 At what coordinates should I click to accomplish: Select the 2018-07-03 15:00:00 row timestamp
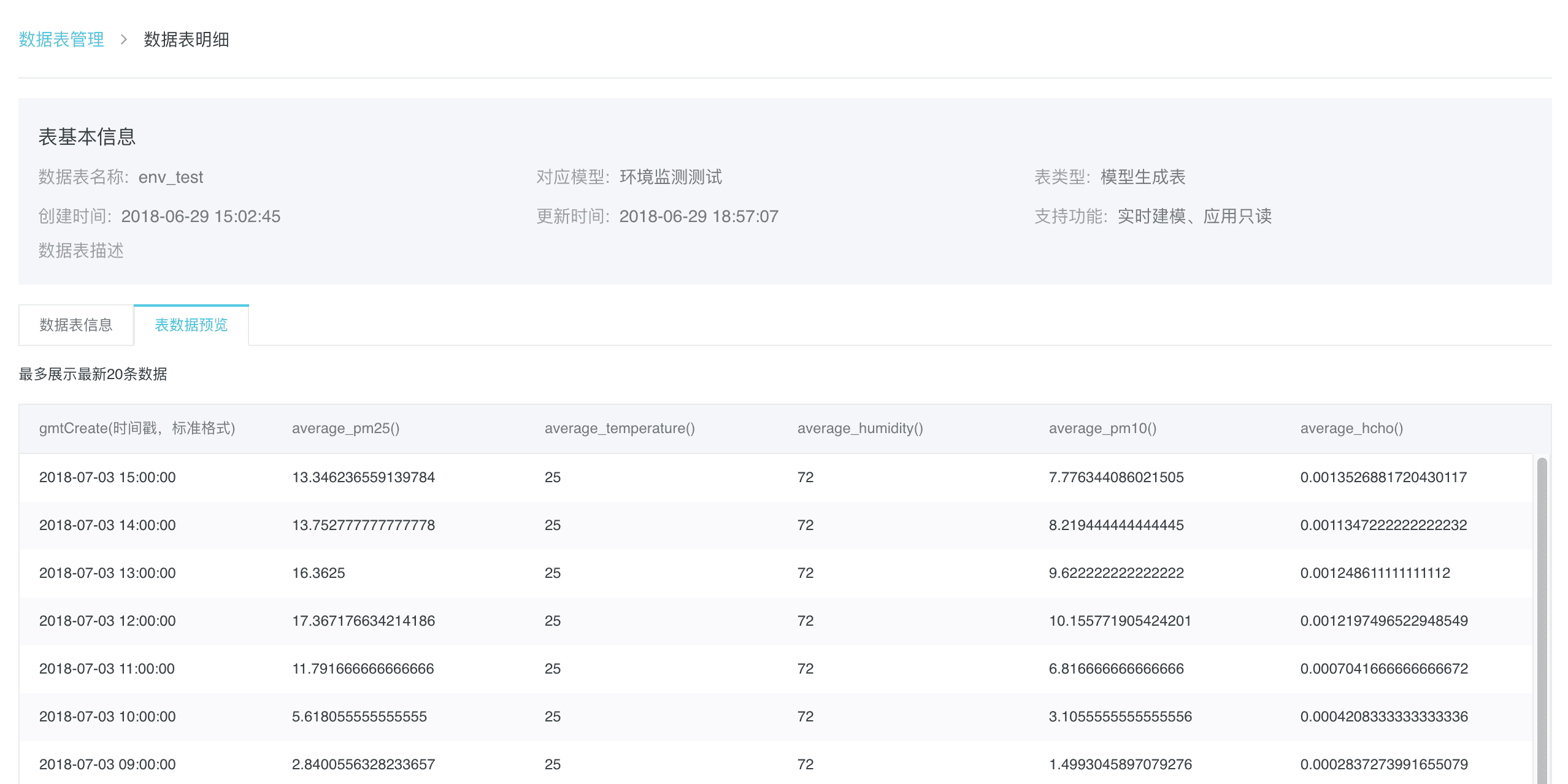(x=107, y=477)
